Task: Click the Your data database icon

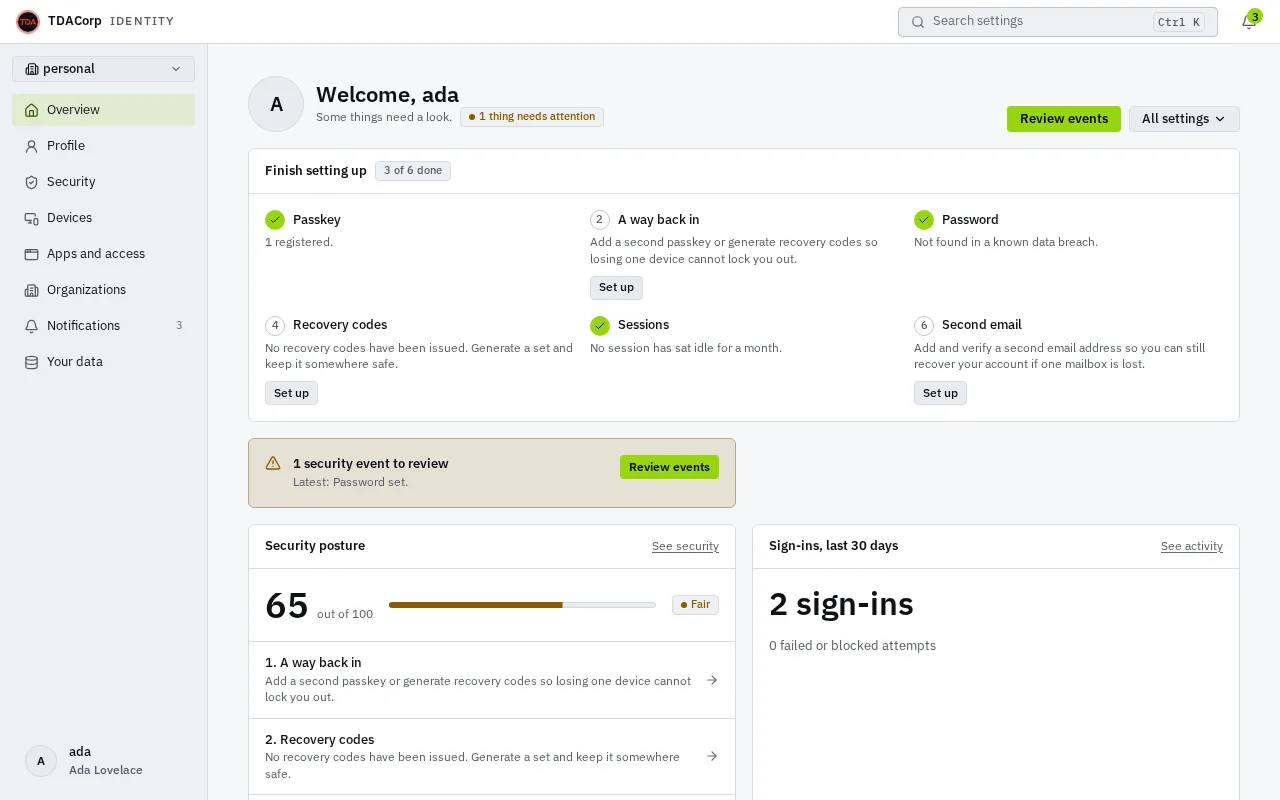Action: pyautogui.click(x=32, y=362)
